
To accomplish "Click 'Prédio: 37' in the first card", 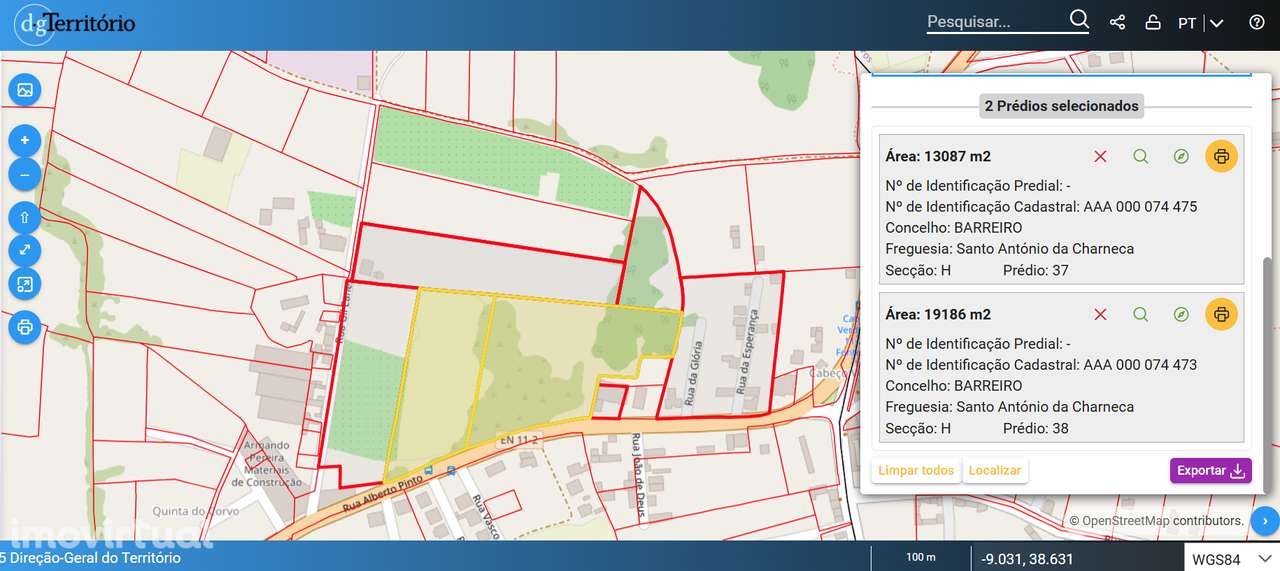I will coord(1036,270).
